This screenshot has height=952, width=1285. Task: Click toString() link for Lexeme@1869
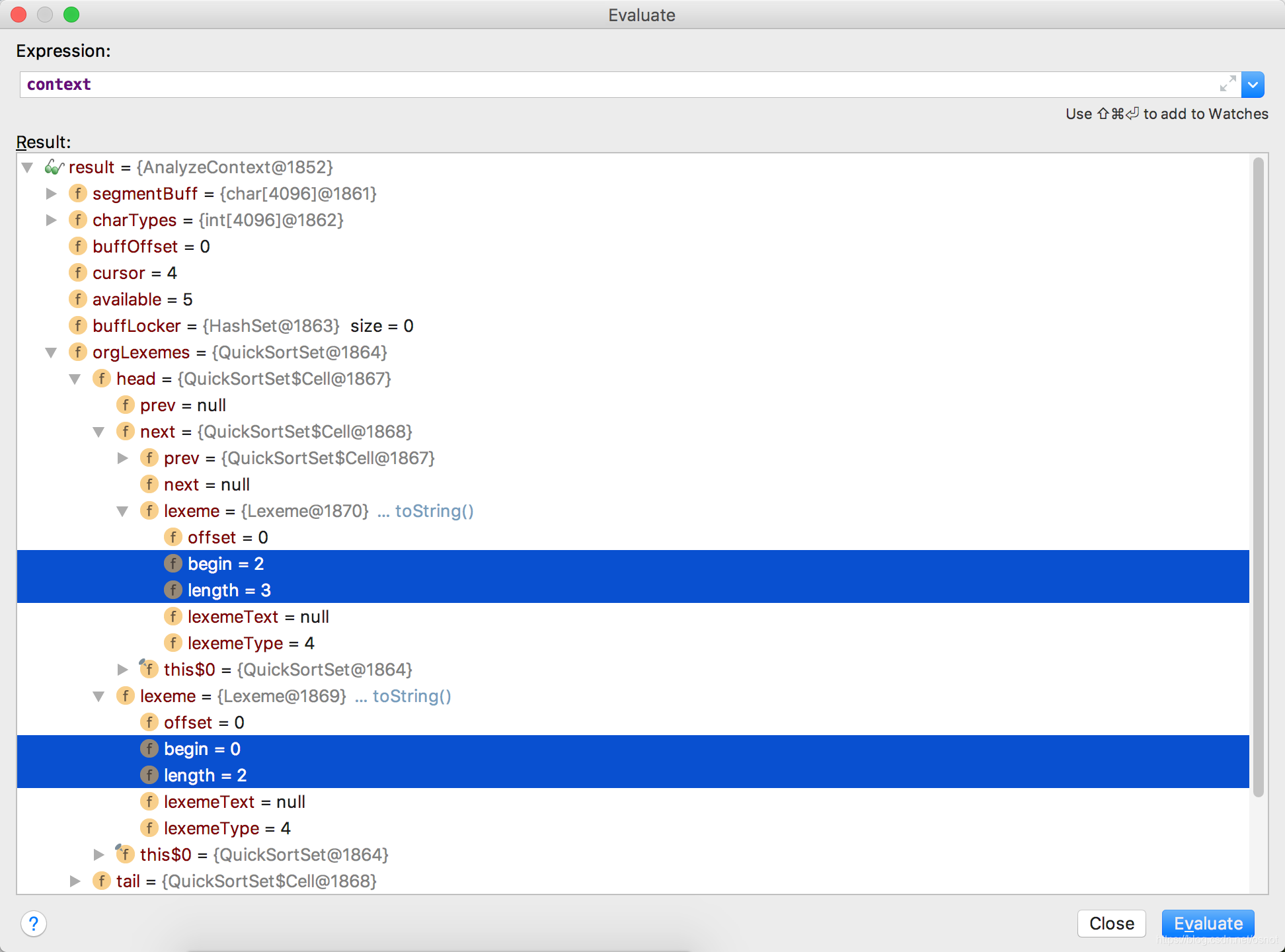[x=411, y=696]
